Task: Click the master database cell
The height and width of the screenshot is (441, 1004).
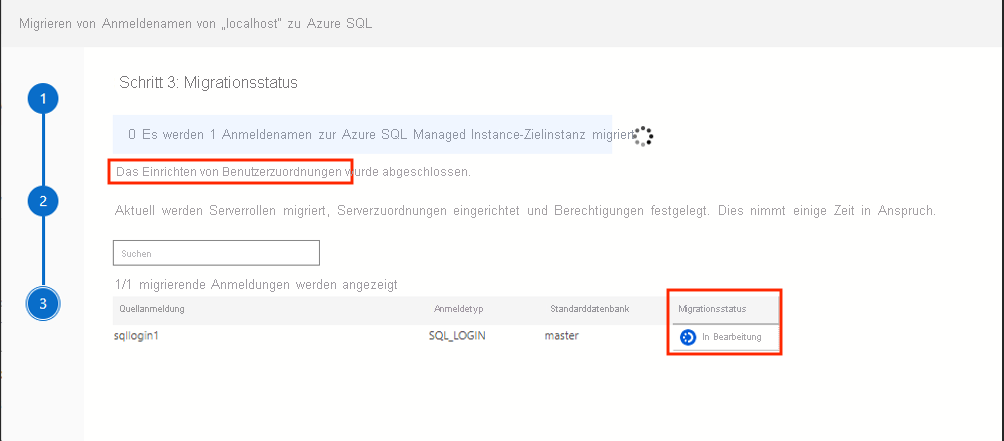Action: click(562, 336)
